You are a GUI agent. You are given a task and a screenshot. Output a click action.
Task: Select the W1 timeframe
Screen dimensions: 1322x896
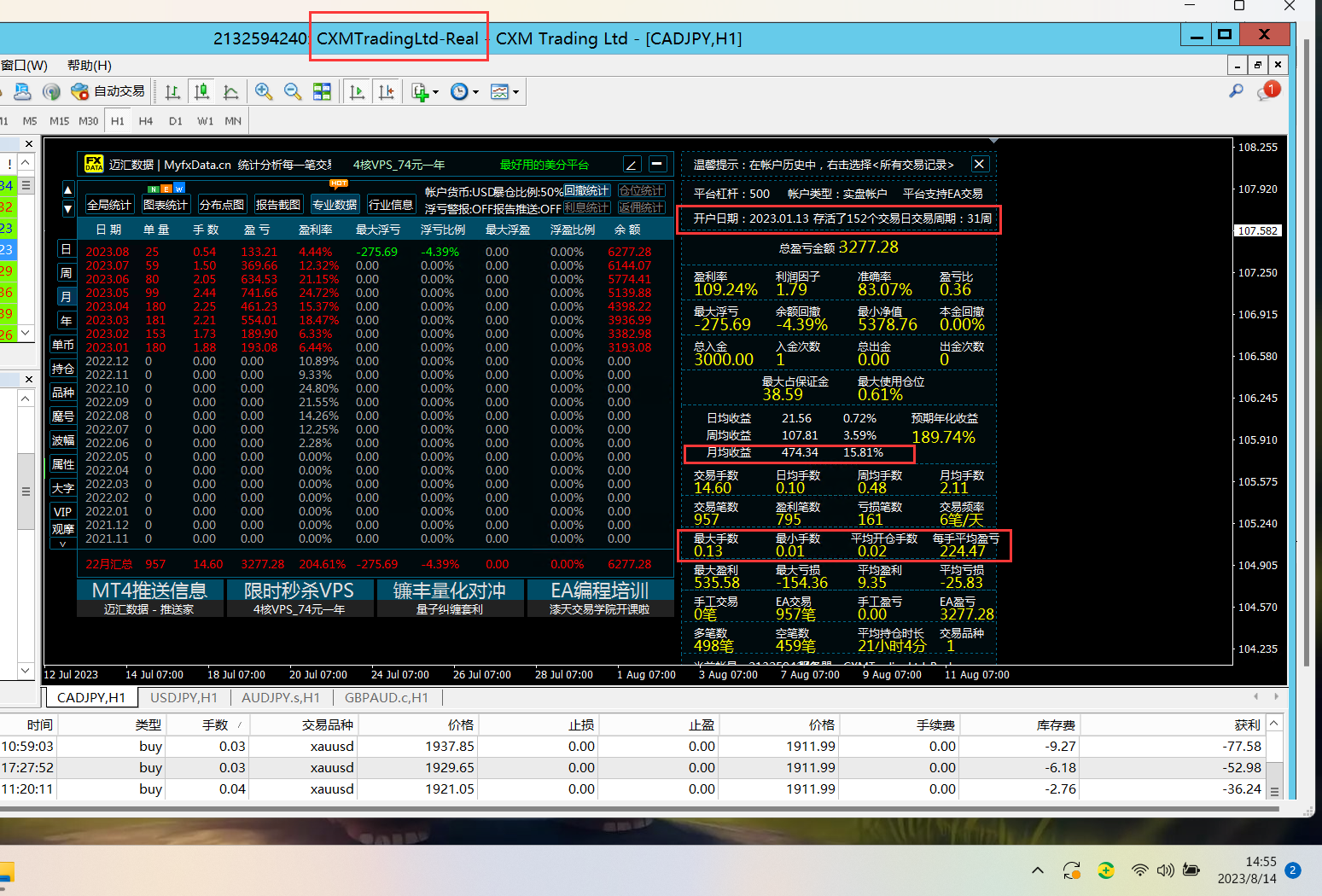(205, 121)
